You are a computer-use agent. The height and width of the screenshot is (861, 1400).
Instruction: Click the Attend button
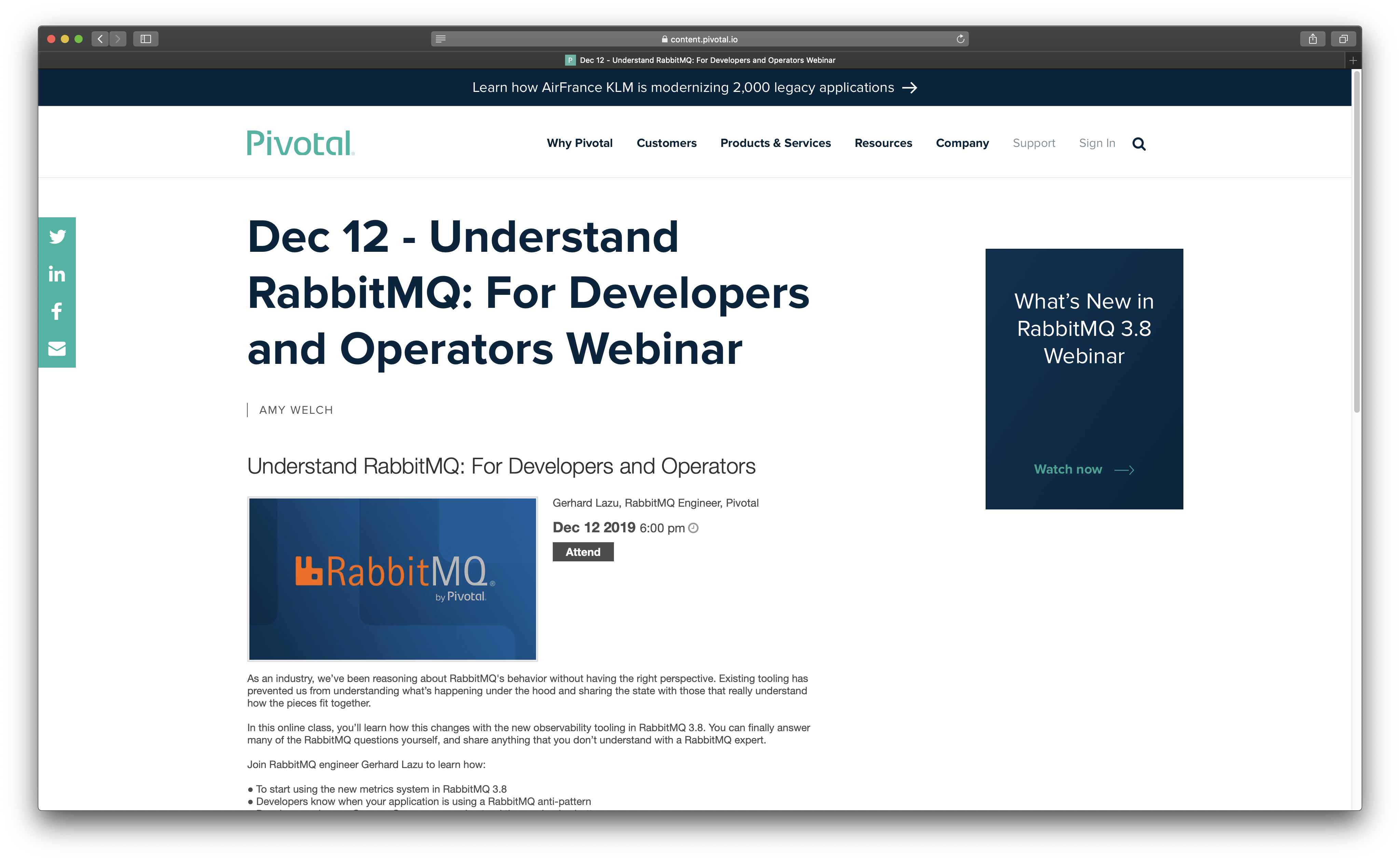tap(583, 552)
